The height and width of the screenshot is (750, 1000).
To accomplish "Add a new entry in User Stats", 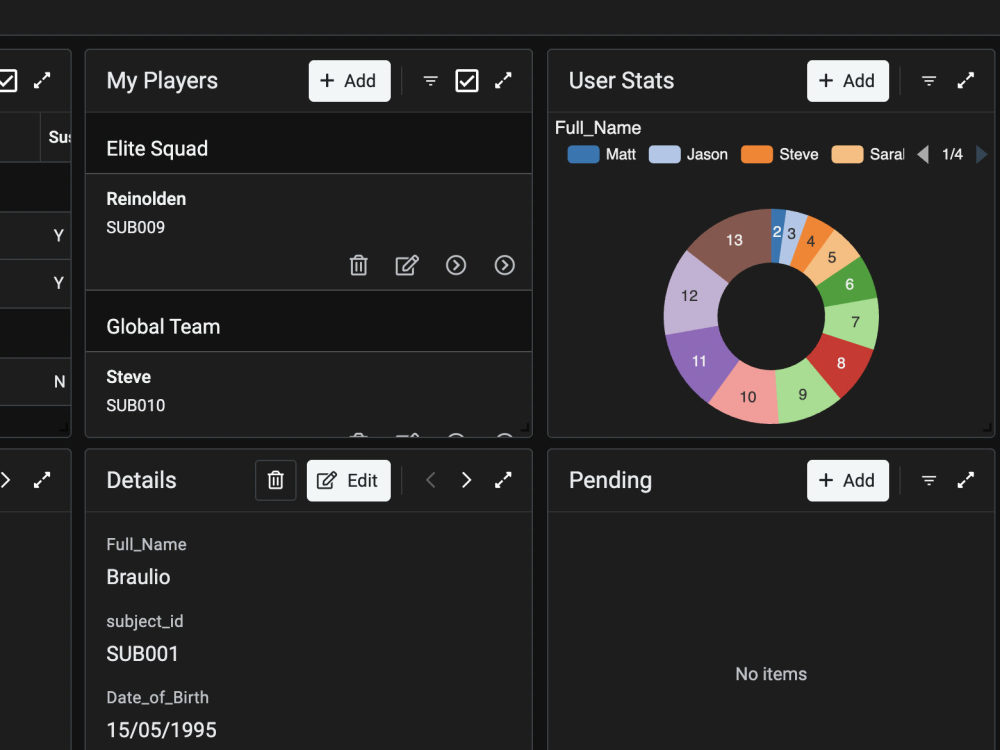I will point(848,81).
